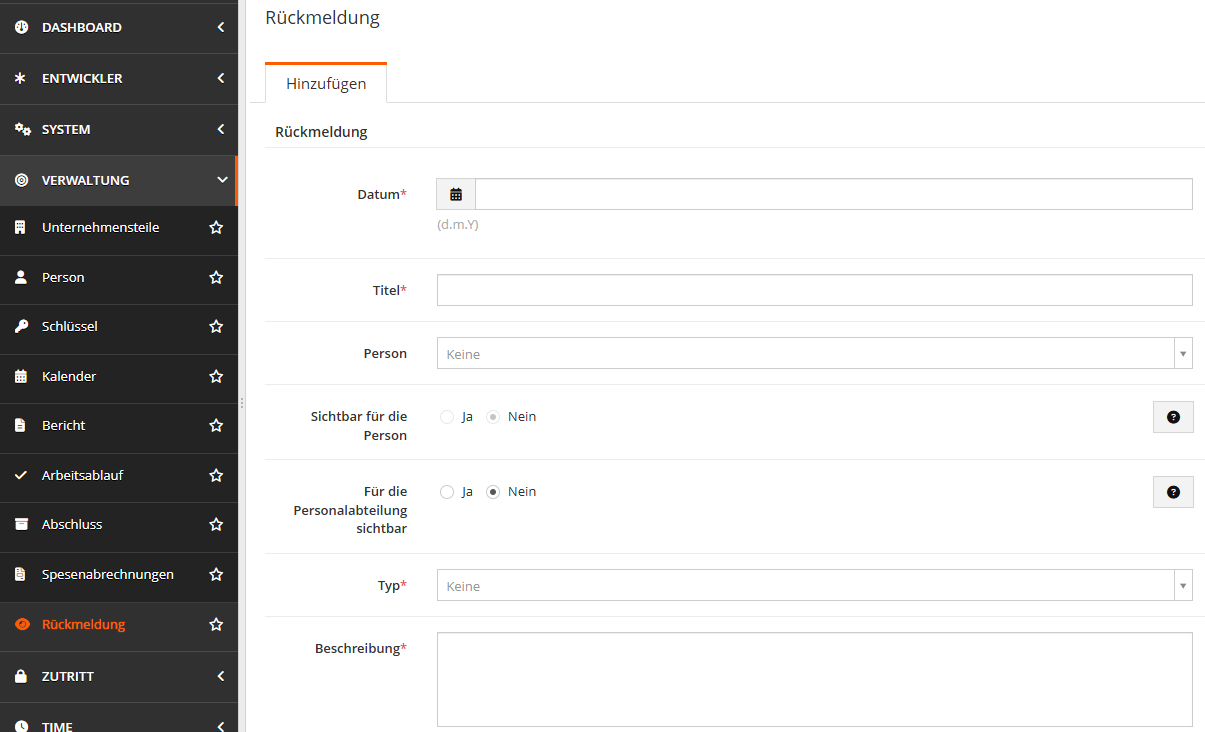Expand the SYSTEM sidebar section
Viewport: 1205px width, 732px height.
coord(120,129)
